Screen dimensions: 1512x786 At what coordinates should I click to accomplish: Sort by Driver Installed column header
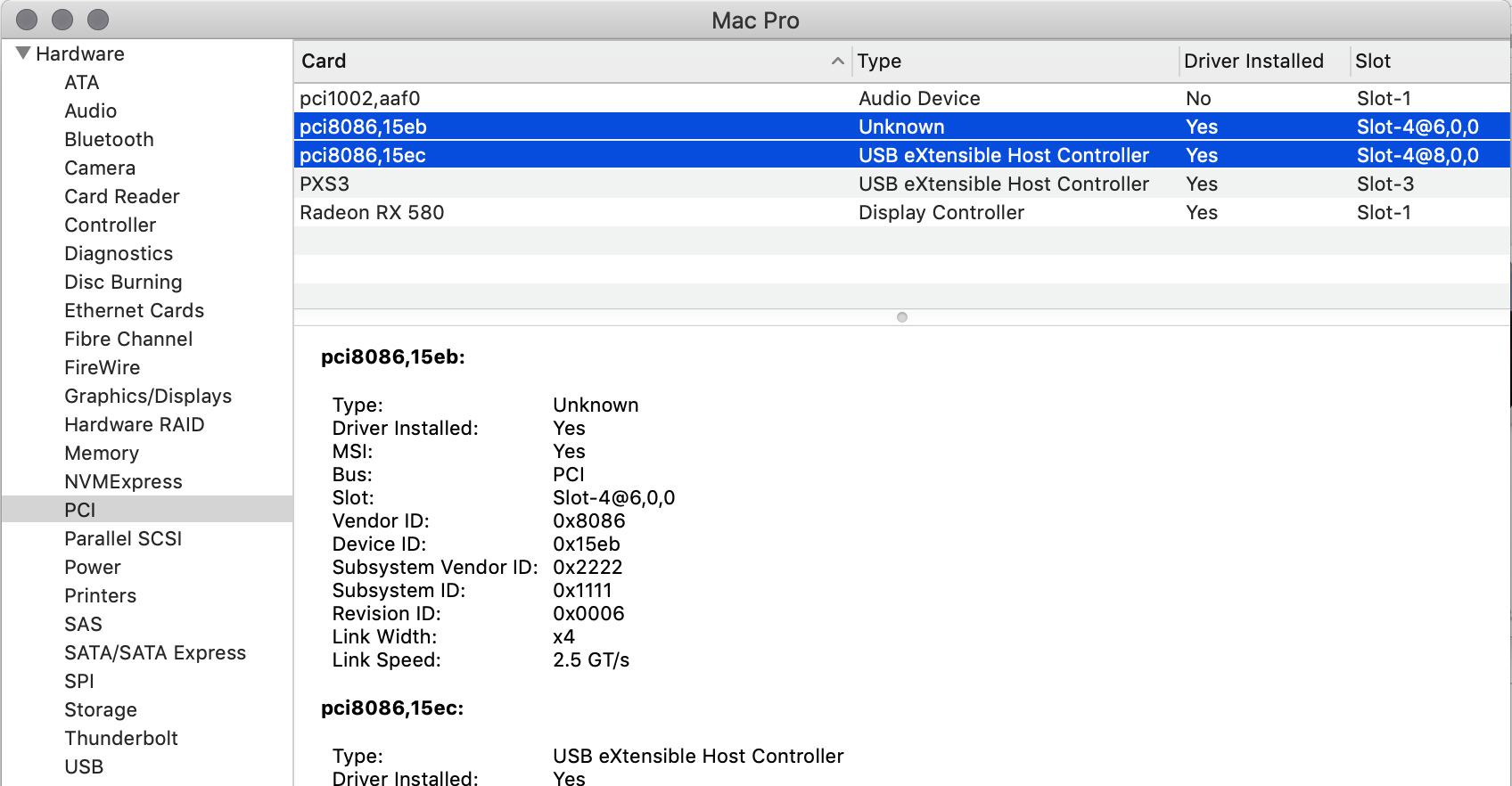click(x=1264, y=61)
